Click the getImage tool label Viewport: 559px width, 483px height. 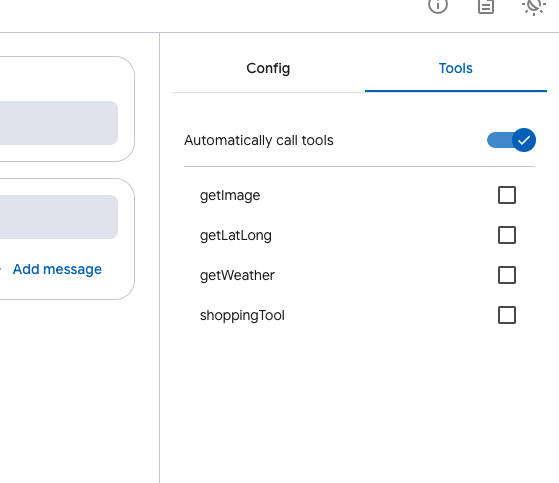pos(230,195)
